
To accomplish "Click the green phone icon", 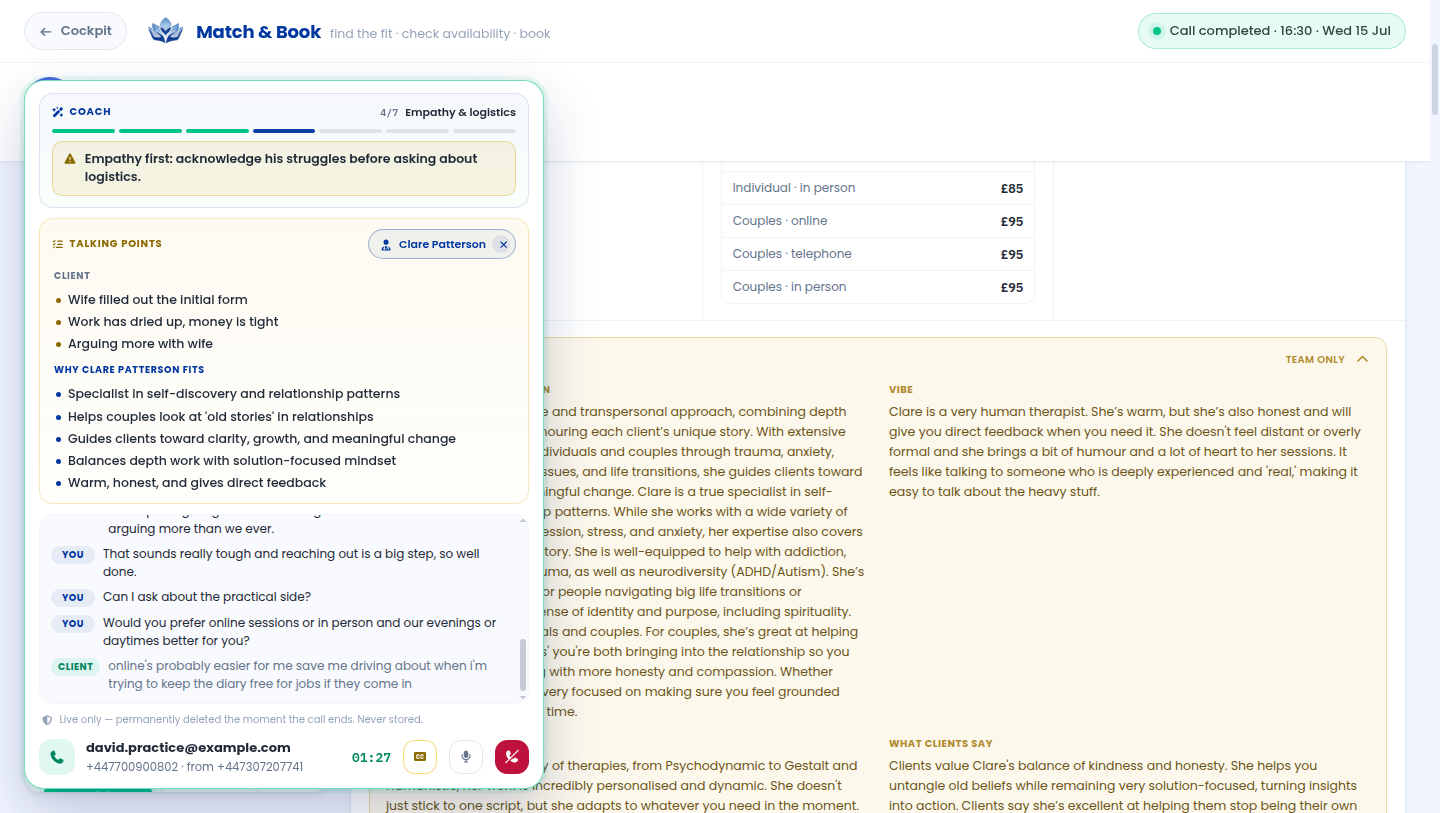I will tap(57, 757).
